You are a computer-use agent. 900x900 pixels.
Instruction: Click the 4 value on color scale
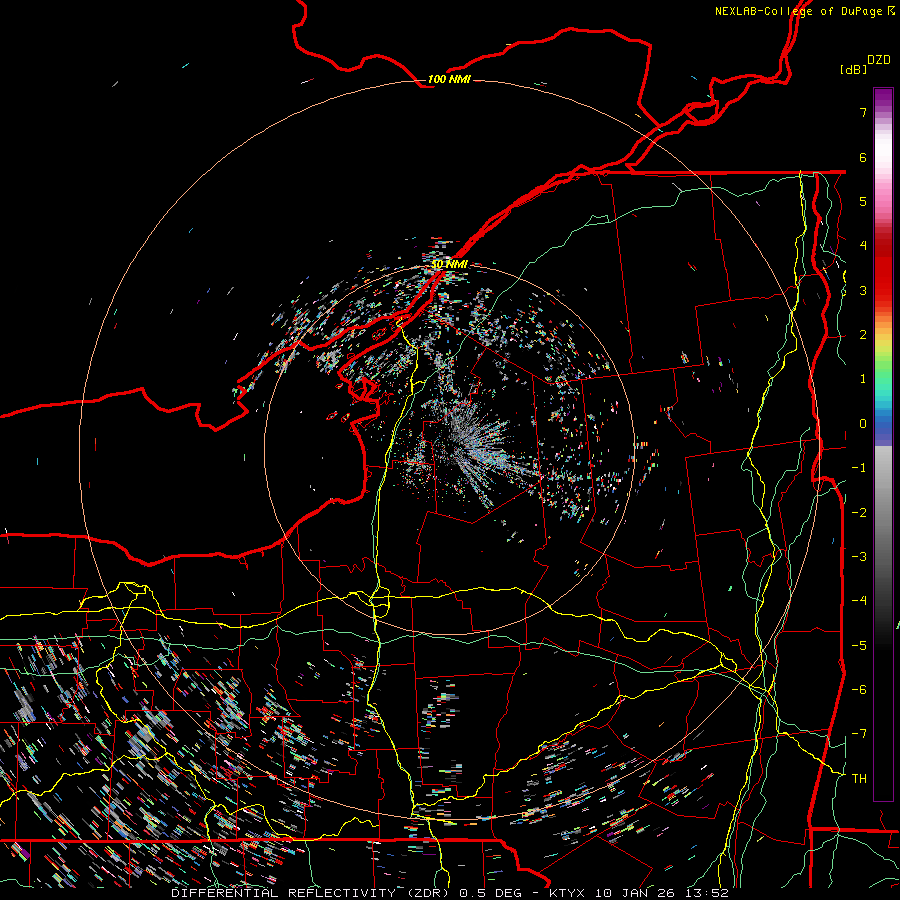[863, 246]
